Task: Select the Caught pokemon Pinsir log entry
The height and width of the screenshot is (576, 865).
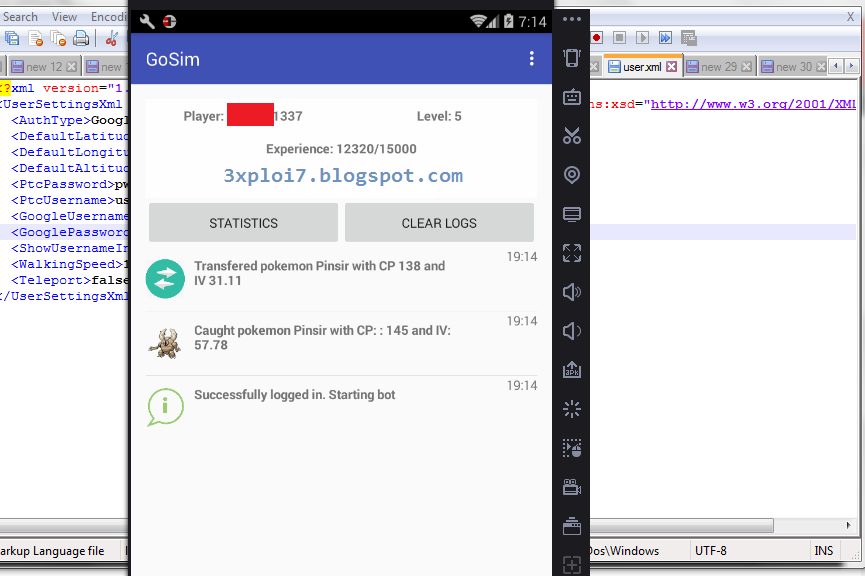Action: (341, 344)
